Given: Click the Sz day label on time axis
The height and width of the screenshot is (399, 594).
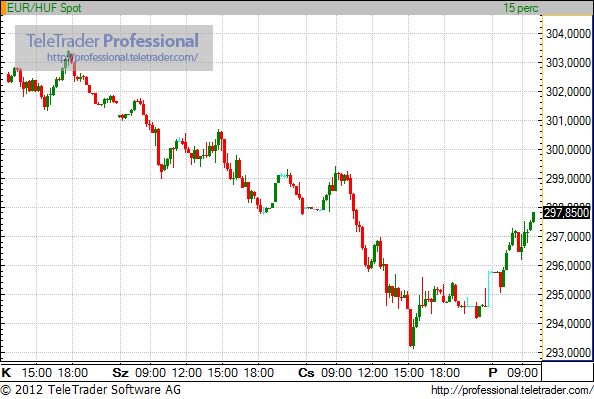Looking at the screenshot, I should pyautogui.click(x=121, y=373).
